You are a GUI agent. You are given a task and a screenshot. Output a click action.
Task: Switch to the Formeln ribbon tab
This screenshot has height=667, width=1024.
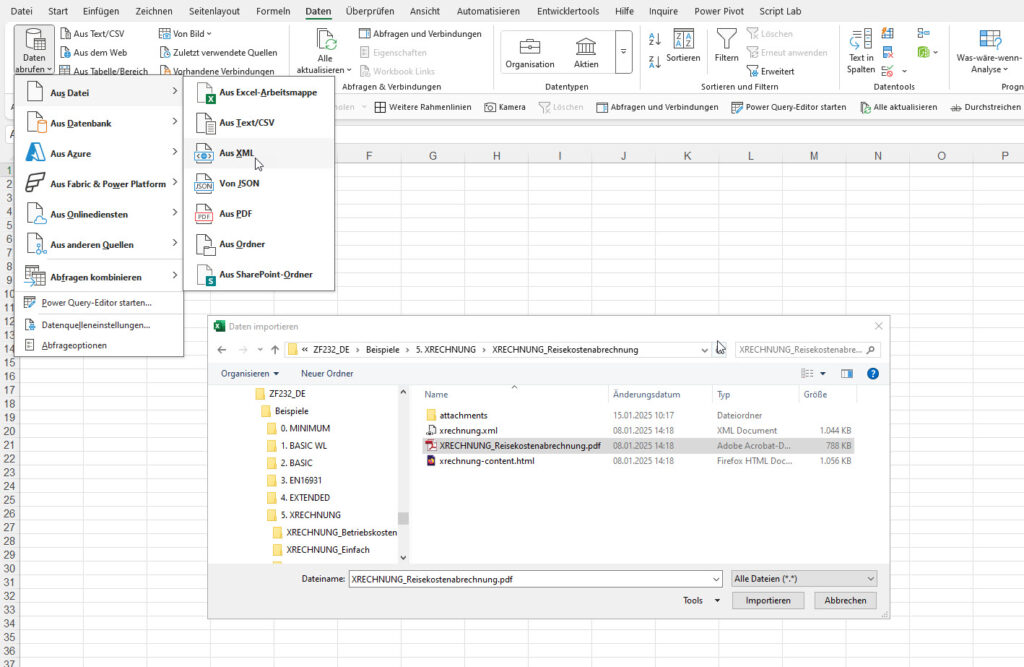[273, 11]
